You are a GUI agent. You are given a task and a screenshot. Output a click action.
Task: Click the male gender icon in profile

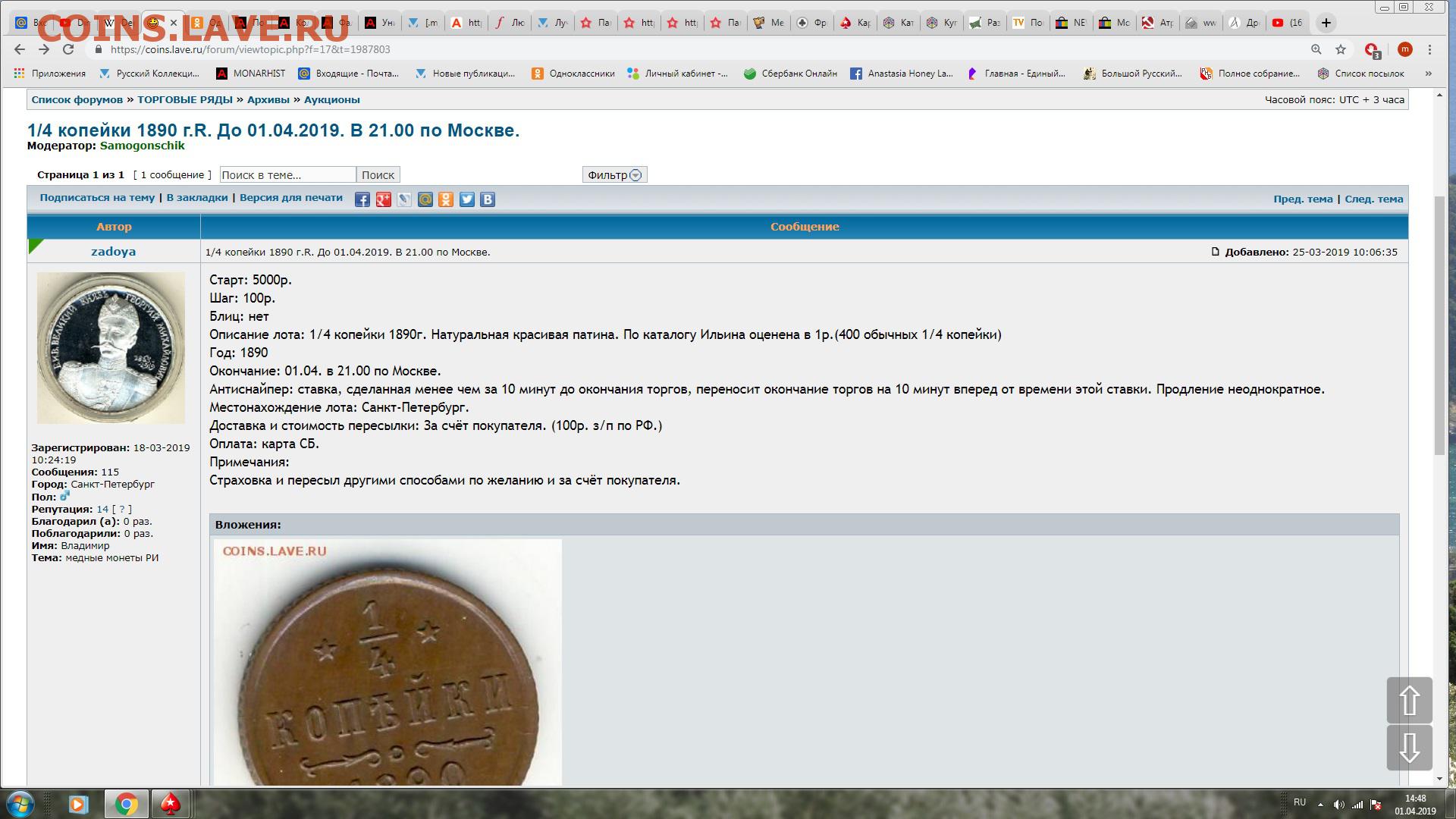point(64,496)
